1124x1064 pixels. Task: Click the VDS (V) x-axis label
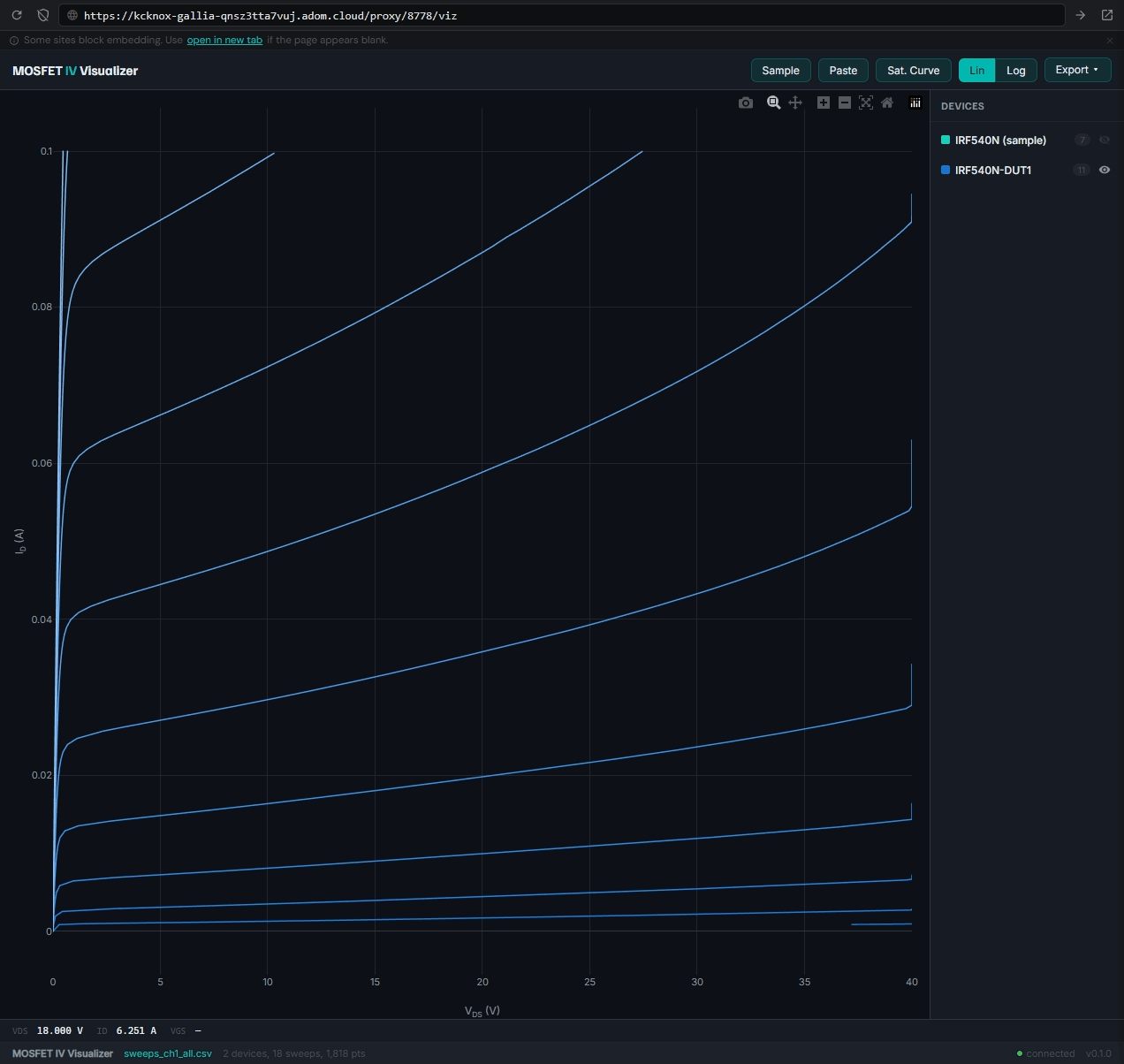pyautogui.click(x=482, y=1011)
